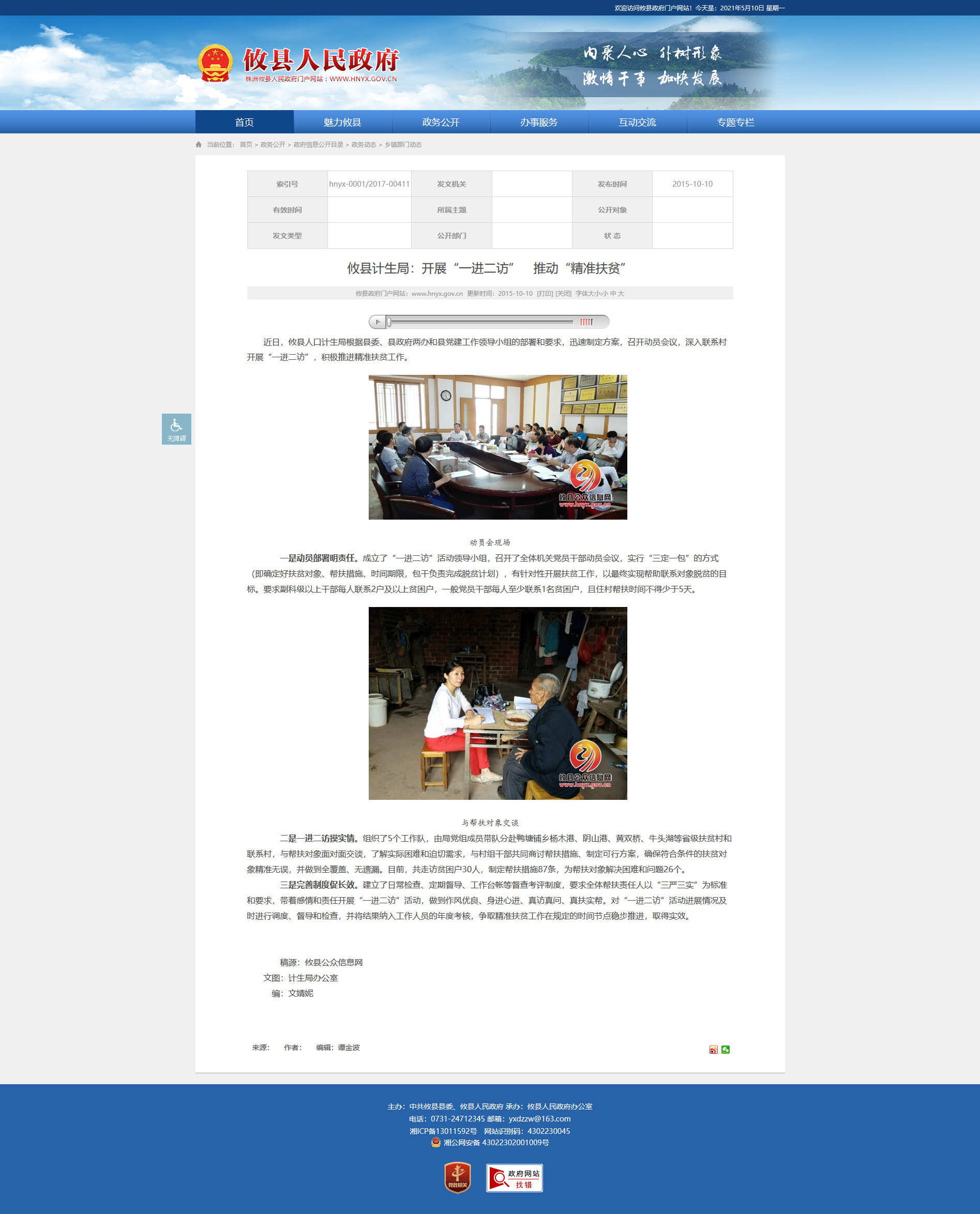Click the audio player play button

click(x=378, y=322)
